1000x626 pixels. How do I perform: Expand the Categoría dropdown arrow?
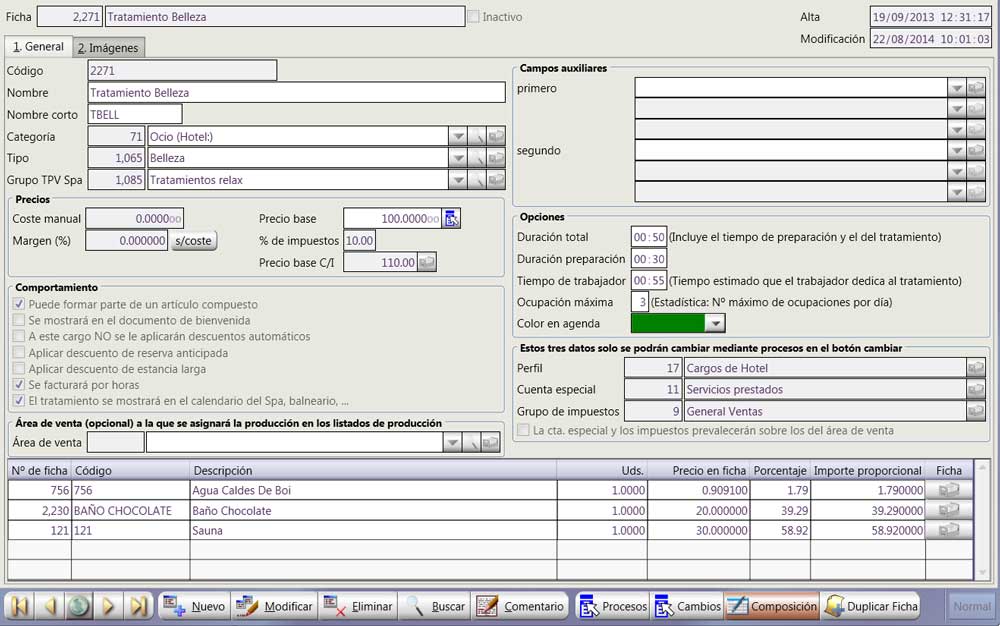coord(458,136)
